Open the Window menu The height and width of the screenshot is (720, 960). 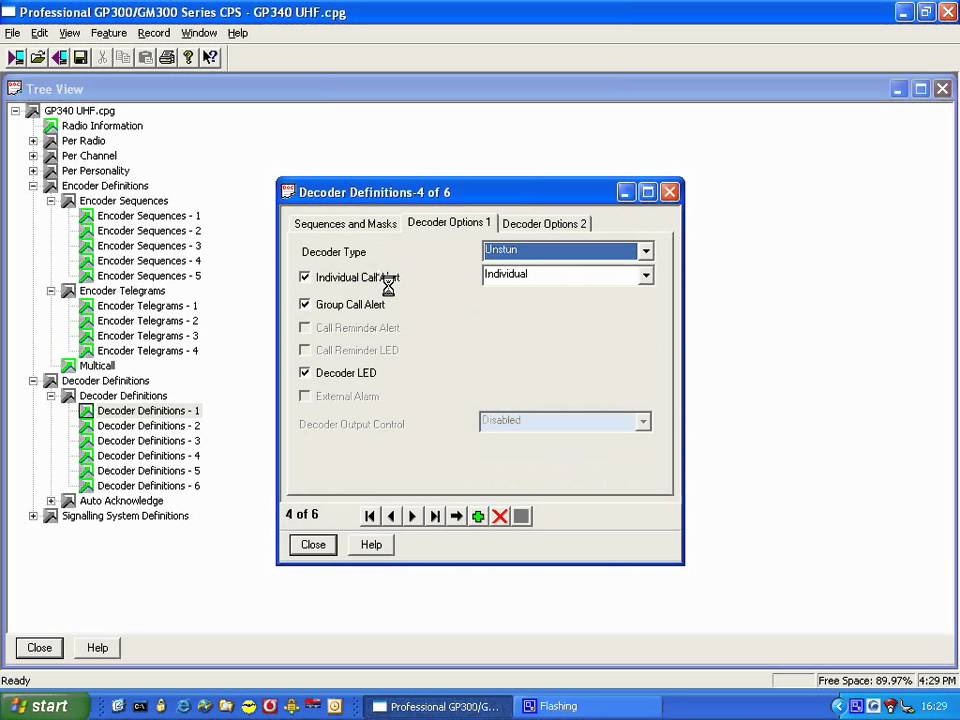pyautogui.click(x=198, y=33)
